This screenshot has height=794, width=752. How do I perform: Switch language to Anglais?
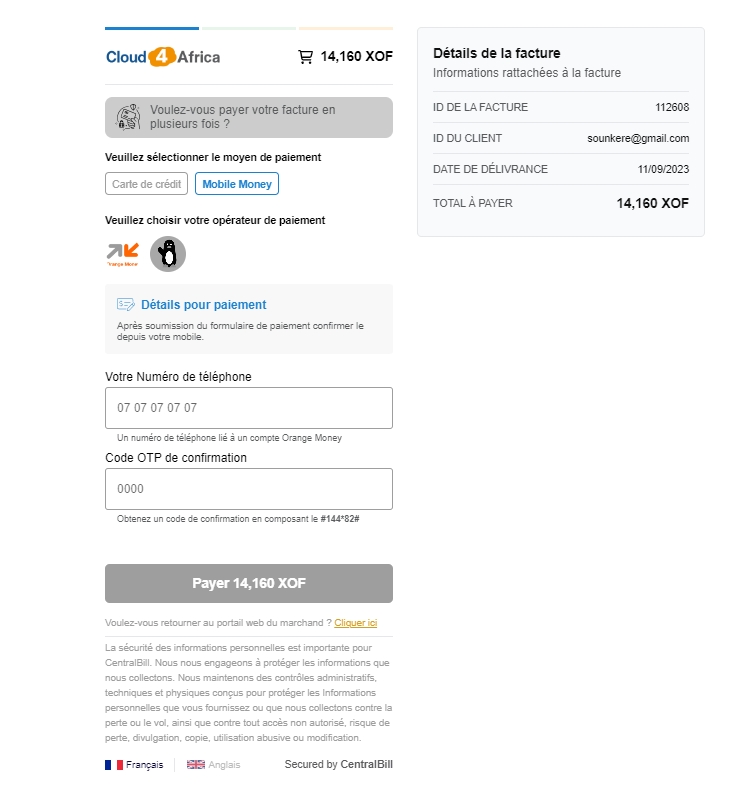225,765
